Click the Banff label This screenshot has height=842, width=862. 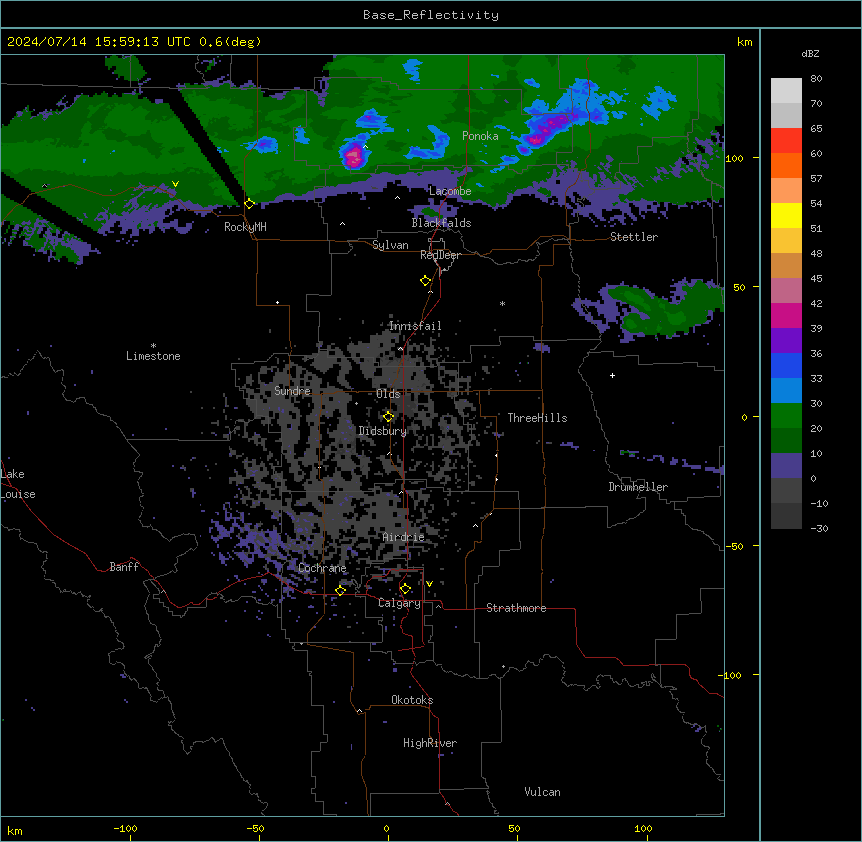click(x=124, y=567)
